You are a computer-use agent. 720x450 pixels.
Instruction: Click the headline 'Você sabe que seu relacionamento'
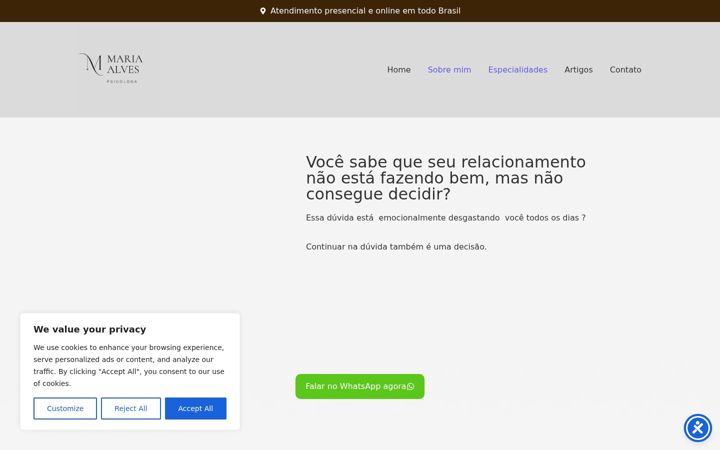[x=445, y=178]
